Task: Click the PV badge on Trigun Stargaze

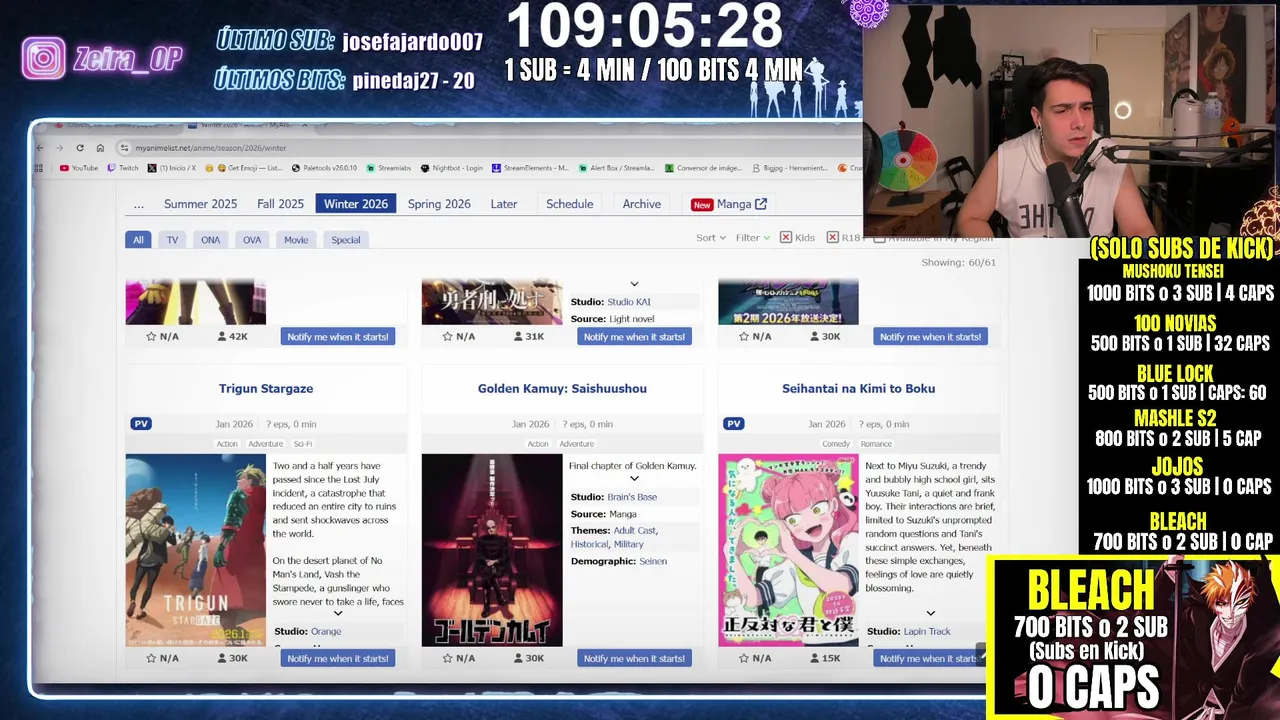Action: (x=141, y=424)
